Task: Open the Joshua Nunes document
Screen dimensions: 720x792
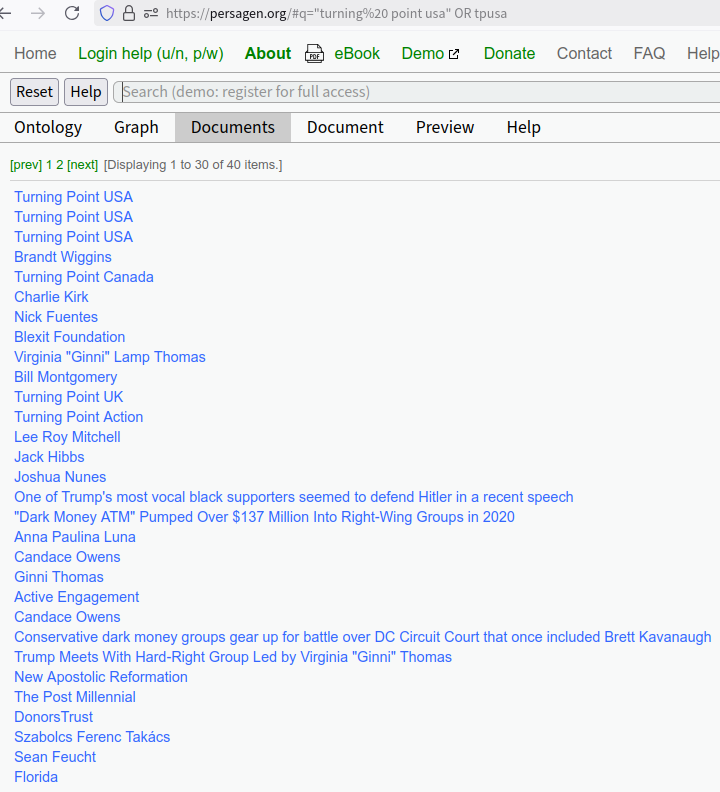Action: click(60, 477)
